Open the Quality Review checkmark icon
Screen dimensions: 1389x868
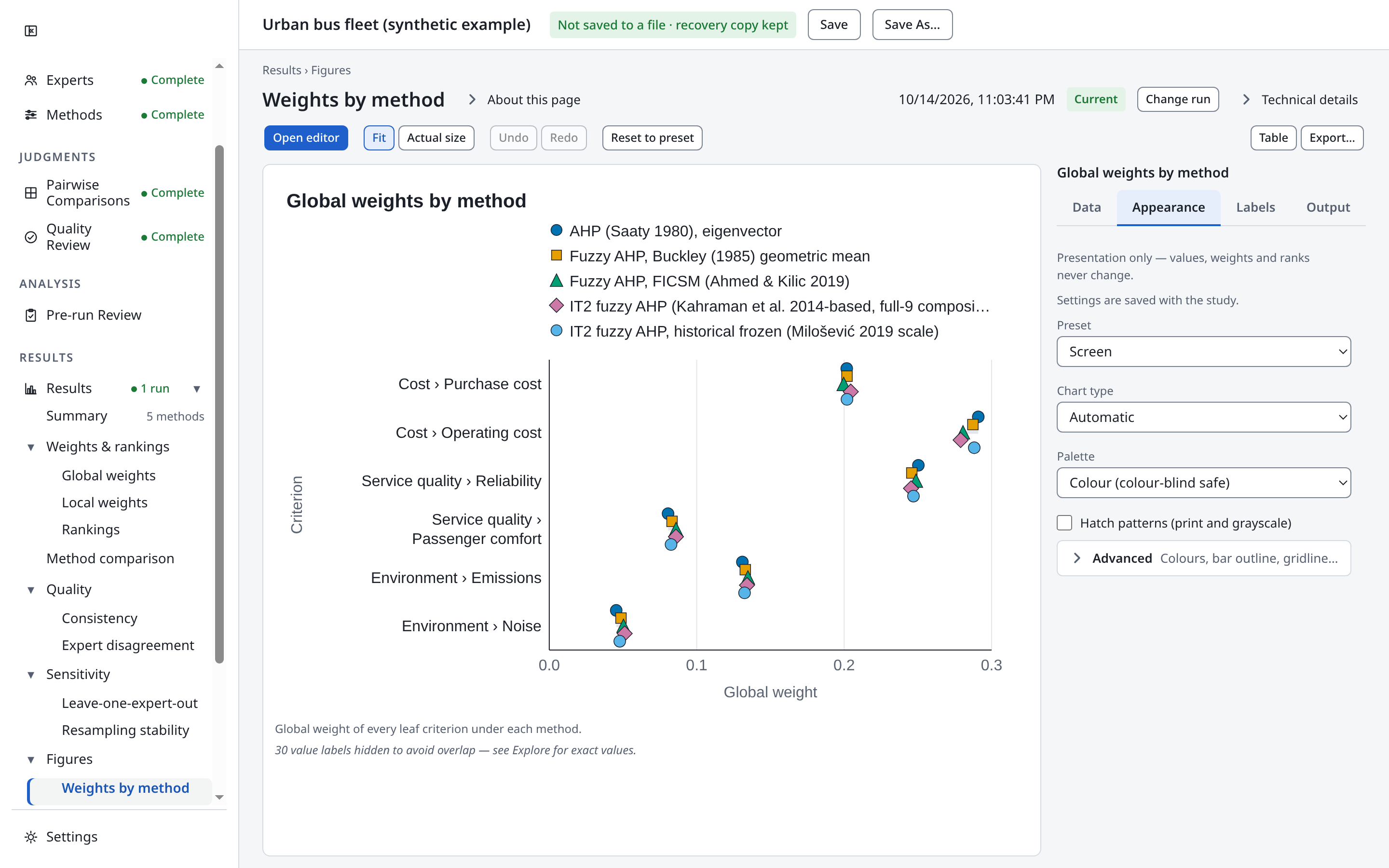[31, 237]
